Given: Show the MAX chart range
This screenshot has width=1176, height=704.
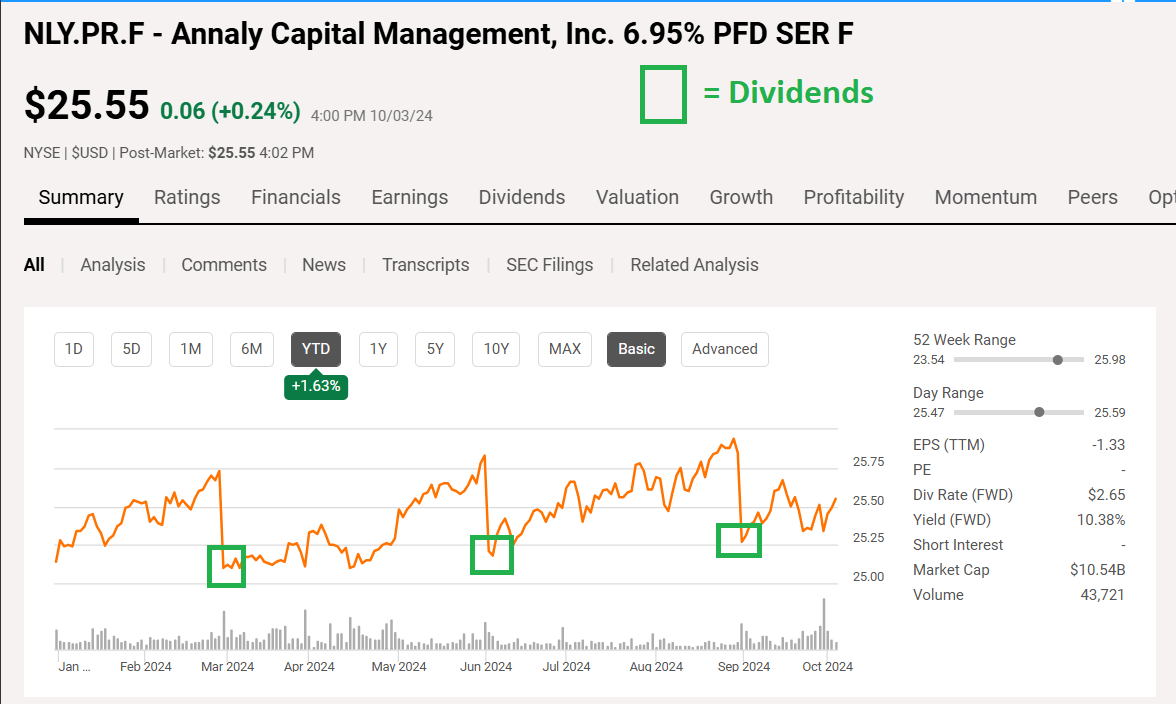Looking at the screenshot, I should 565,349.
